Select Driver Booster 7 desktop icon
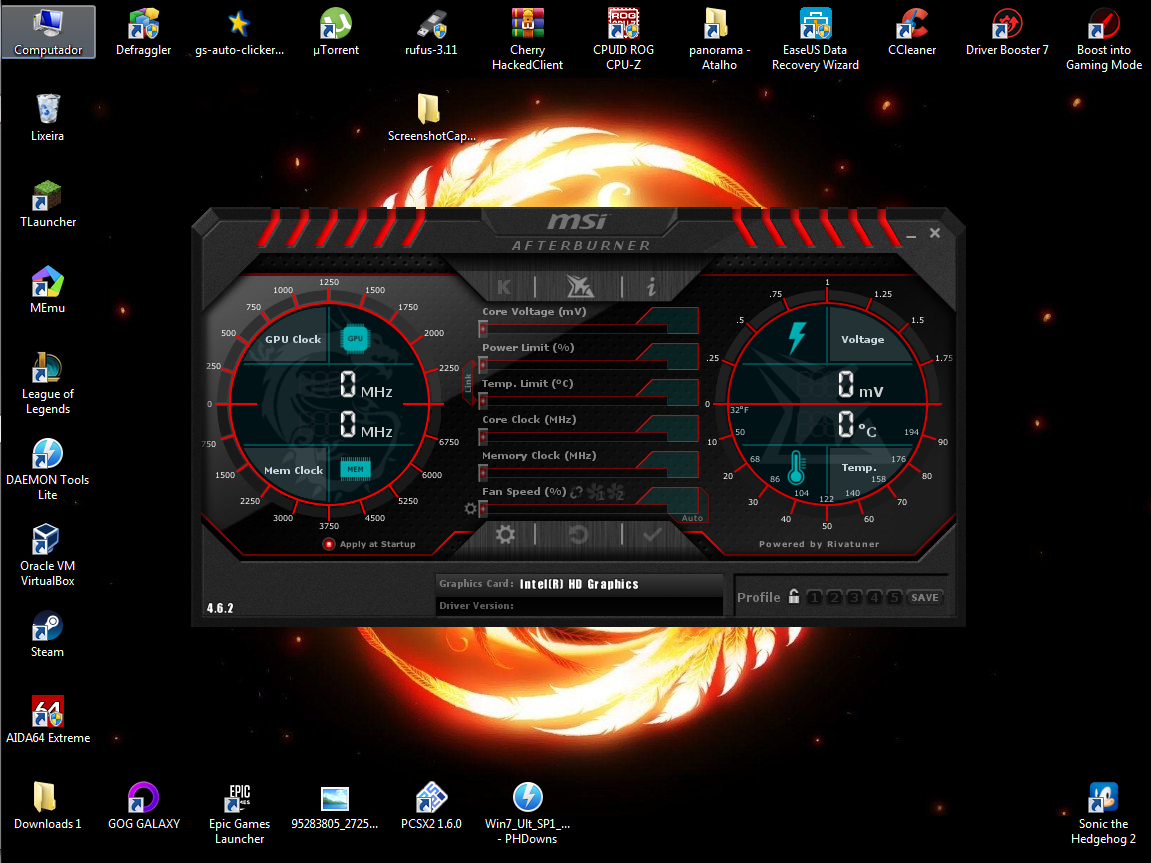 pyautogui.click(x=1007, y=32)
